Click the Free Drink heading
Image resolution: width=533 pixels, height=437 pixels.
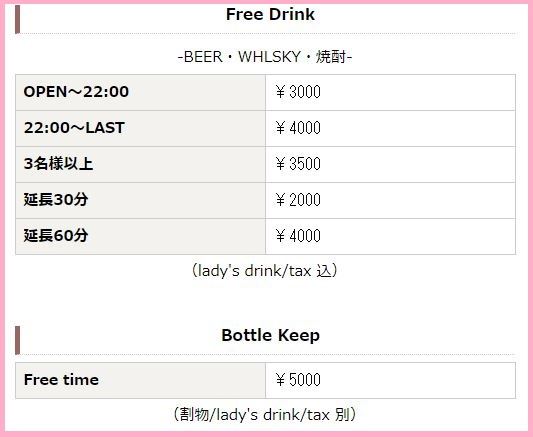[x=270, y=15]
